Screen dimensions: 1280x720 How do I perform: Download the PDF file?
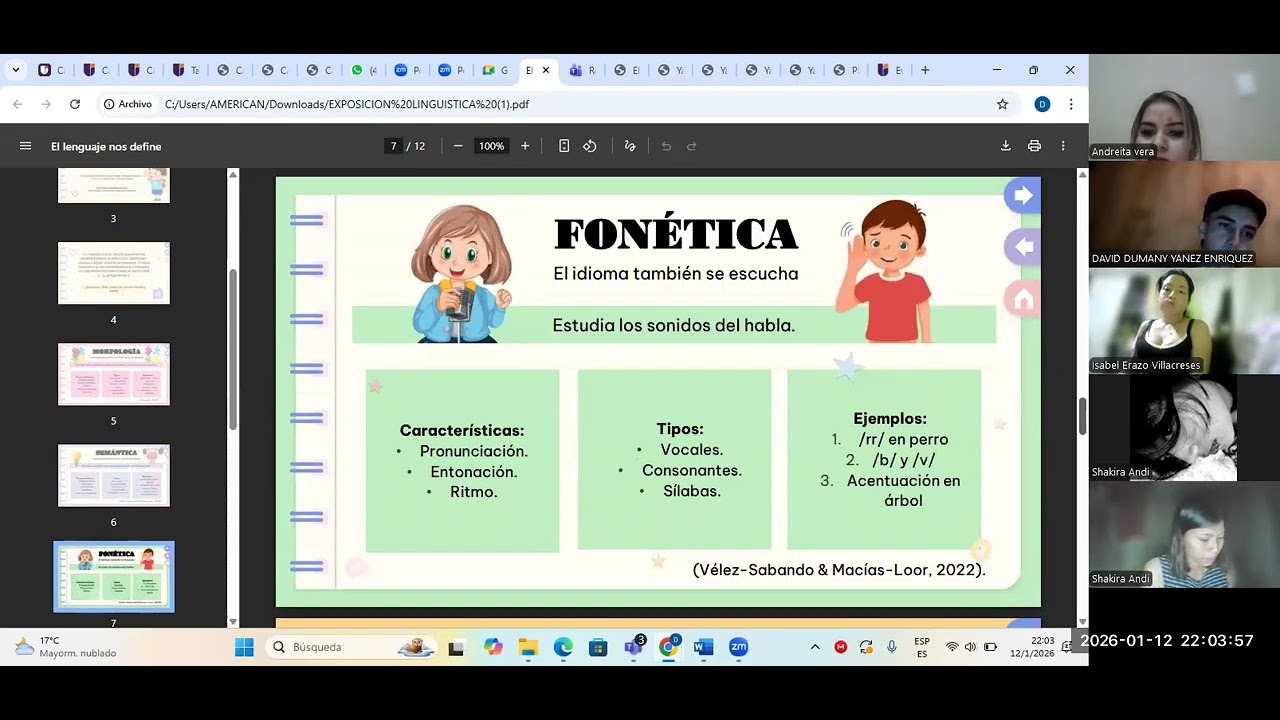coord(1006,146)
